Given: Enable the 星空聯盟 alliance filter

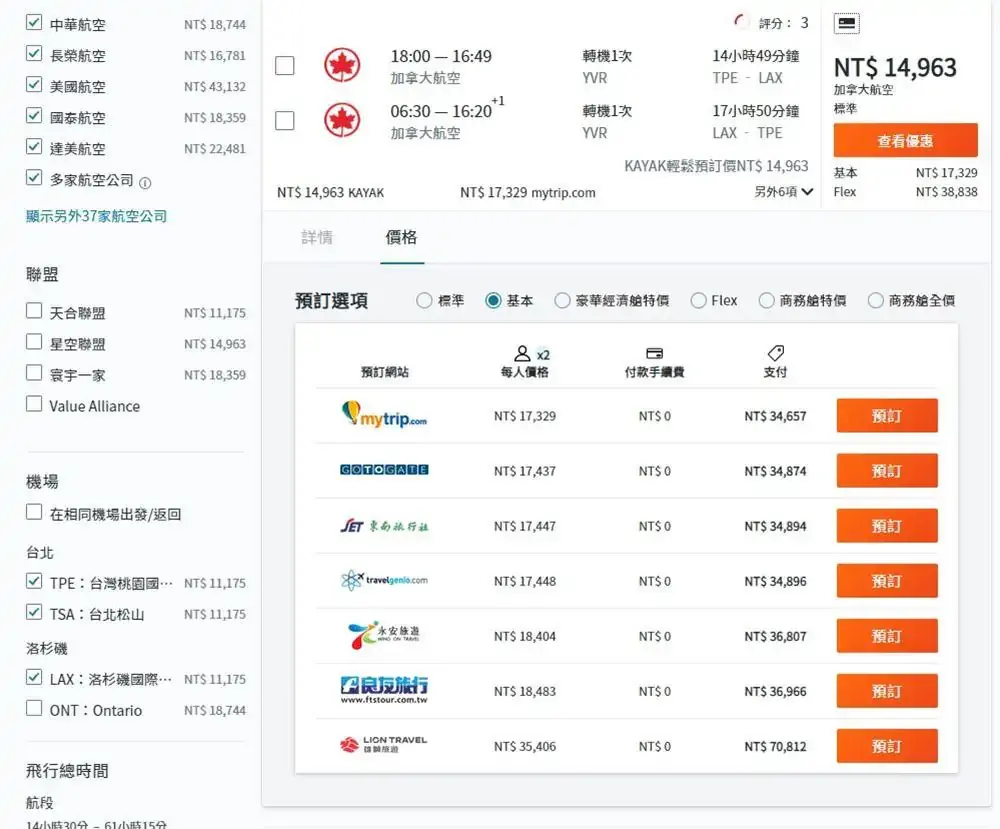Looking at the screenshot, I should [x=34, y=342].
